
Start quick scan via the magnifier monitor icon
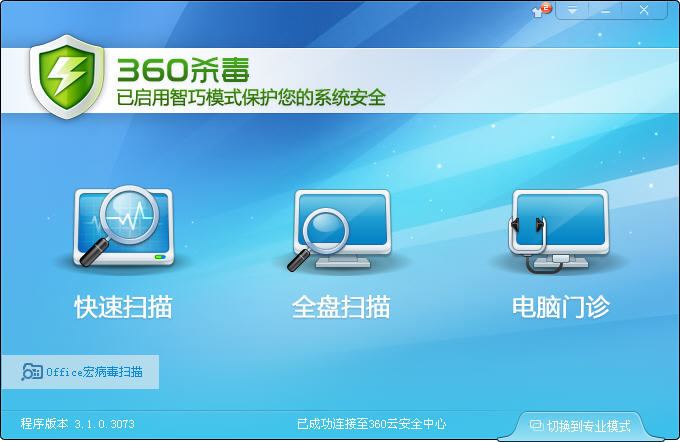tap(123, 228)
